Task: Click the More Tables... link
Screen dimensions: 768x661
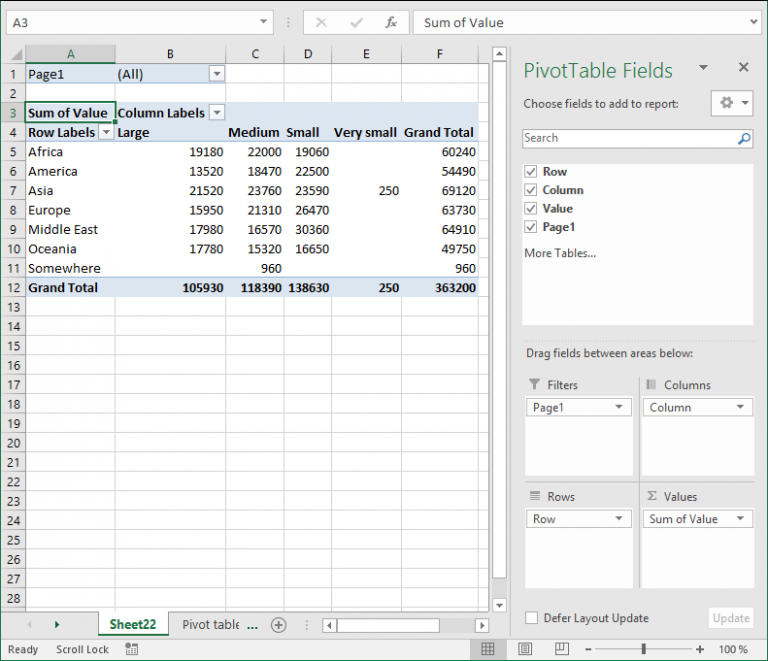Action: pos(560,253)
